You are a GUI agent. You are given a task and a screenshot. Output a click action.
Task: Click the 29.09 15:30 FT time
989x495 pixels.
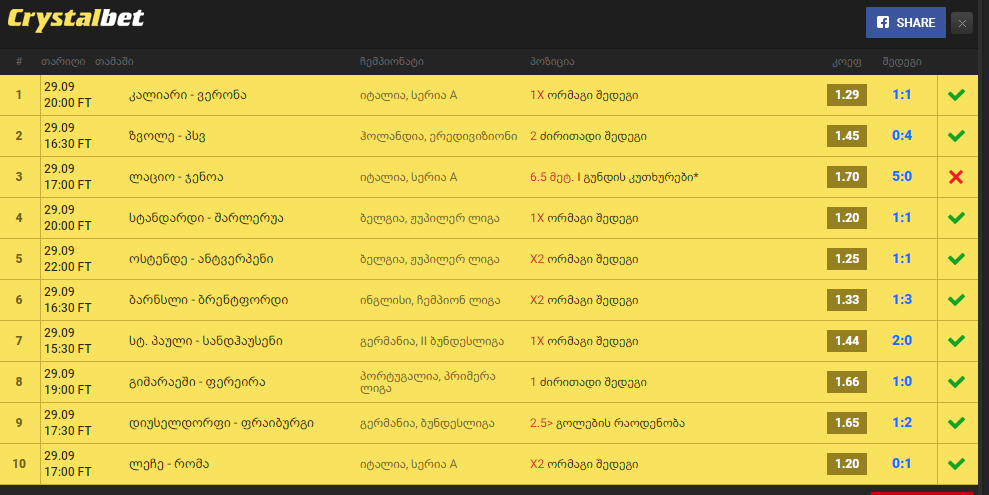[67, 341]
